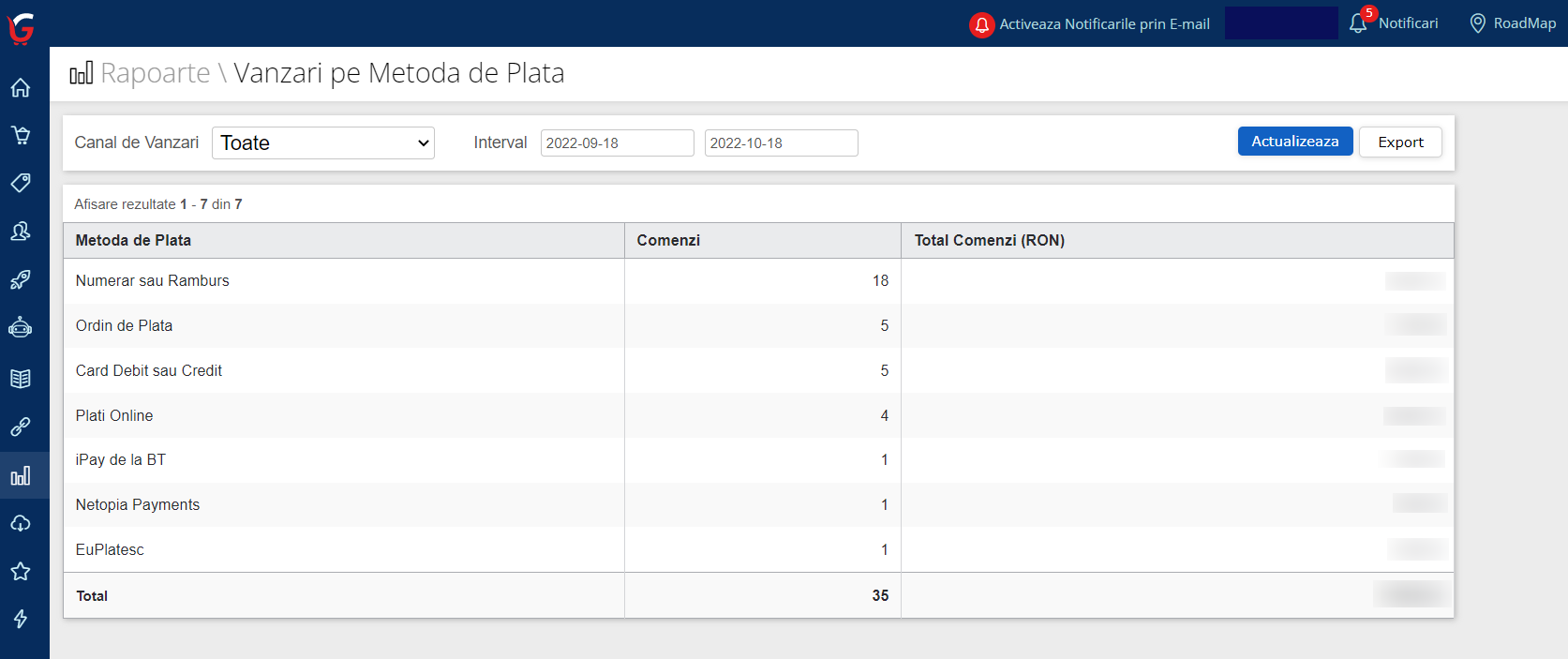1568x659 pixels.
Task: Open the robot automation icon
Action: 21,328
